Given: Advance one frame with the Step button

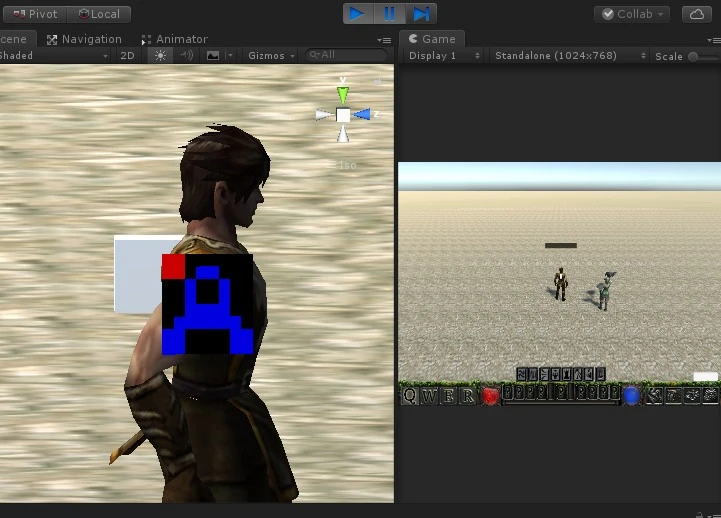Looking at the screenshot, I should (421, 14).
